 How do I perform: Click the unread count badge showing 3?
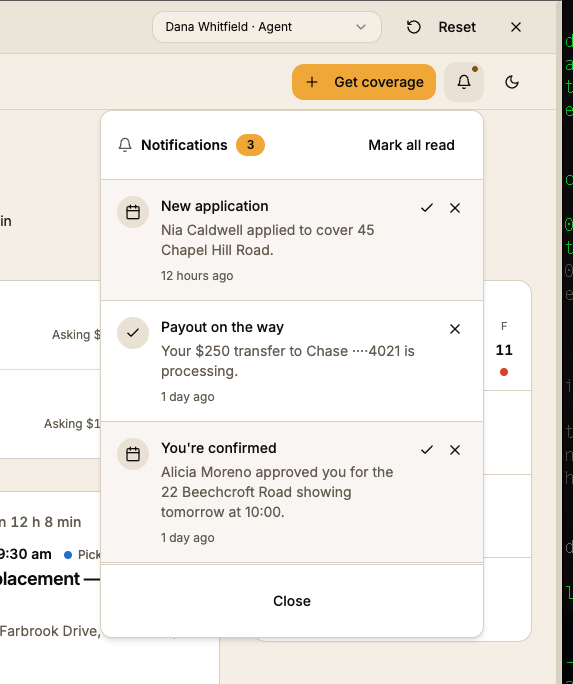click(250, 145)
